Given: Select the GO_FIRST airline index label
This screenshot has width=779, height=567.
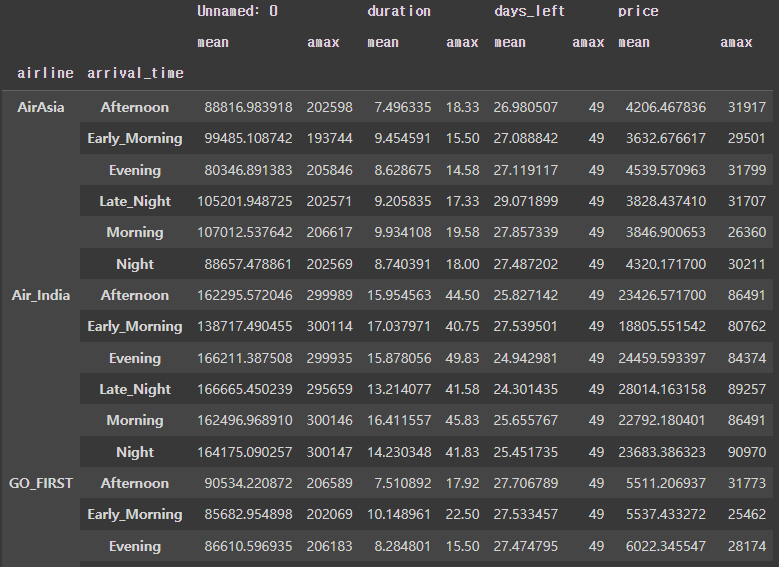Looking at the screenshot, I should pyautogui.click(x=41, y=483).
